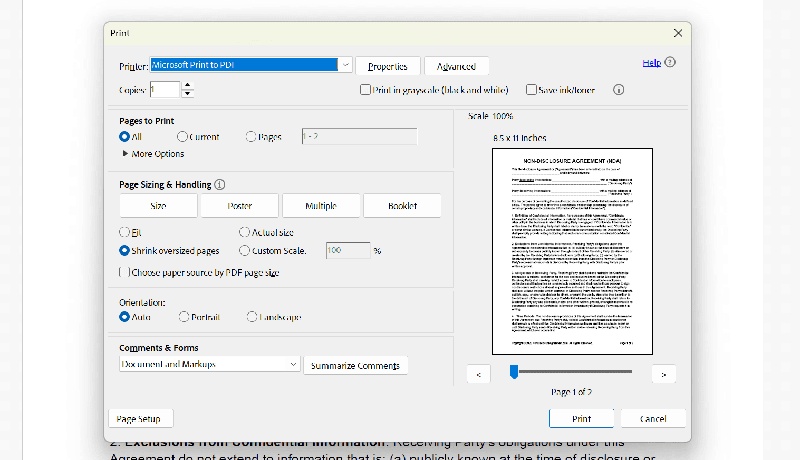800x460 pixels.
Task: Open Advanced print settings
Action: [456, 66]
